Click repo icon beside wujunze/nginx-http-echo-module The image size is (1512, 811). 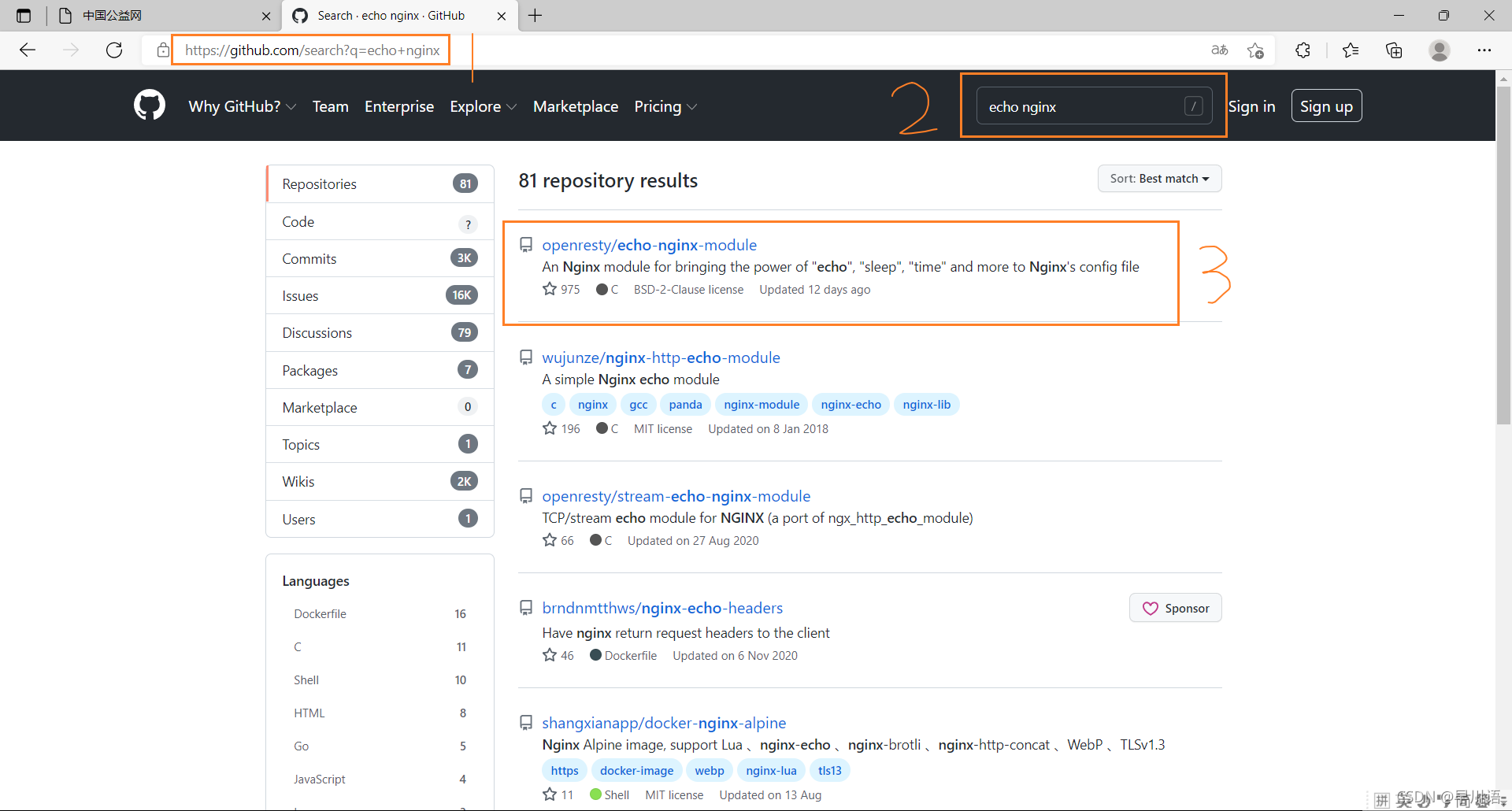[526, 357]
